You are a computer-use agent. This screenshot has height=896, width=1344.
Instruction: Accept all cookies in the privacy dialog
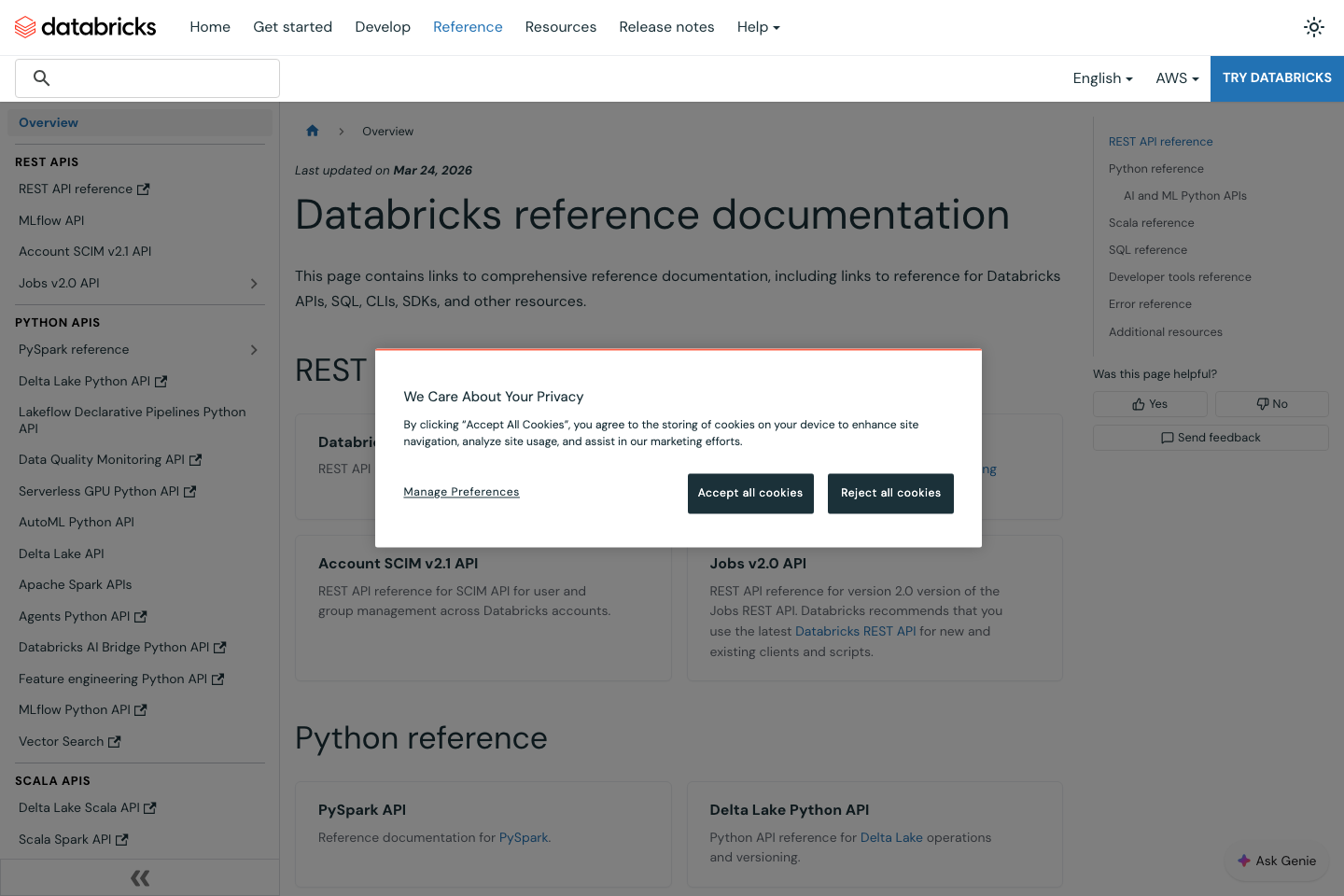(x=750, y=493)
